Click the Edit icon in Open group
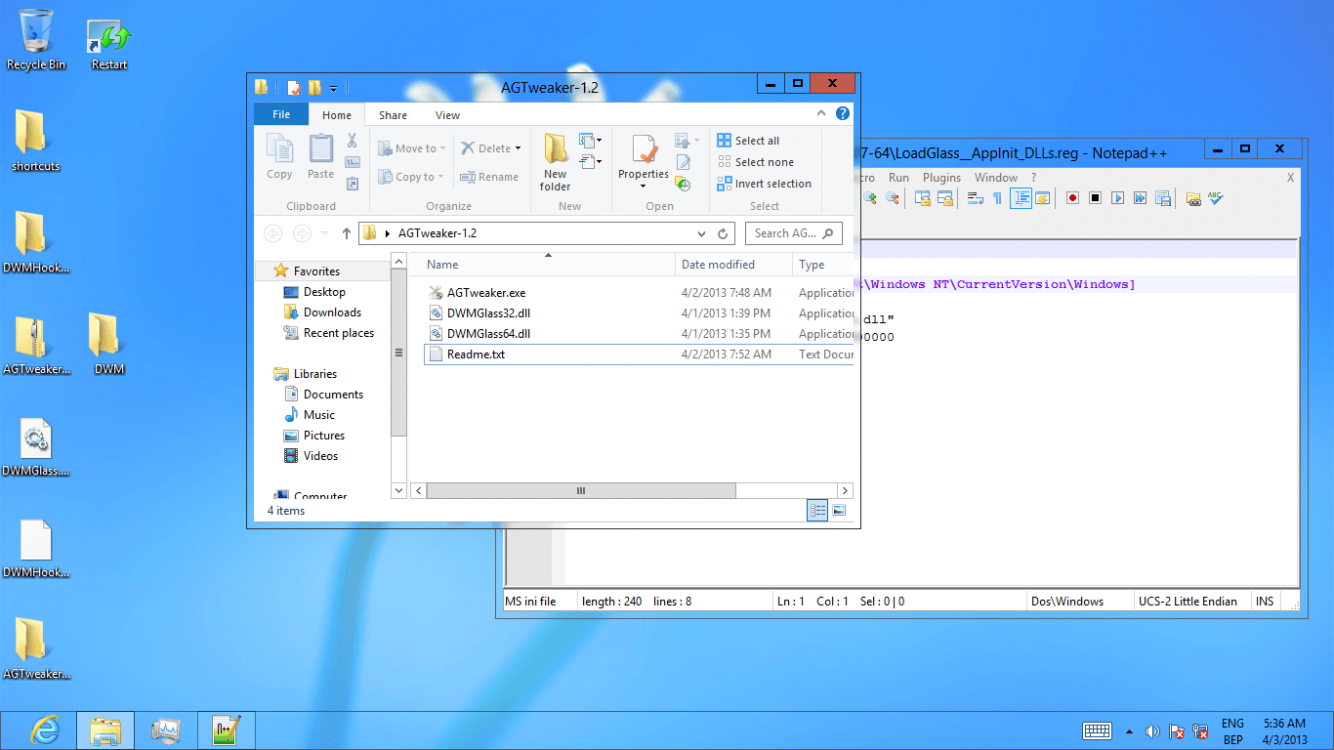The image size is (1334, 750). coord(683,162)
